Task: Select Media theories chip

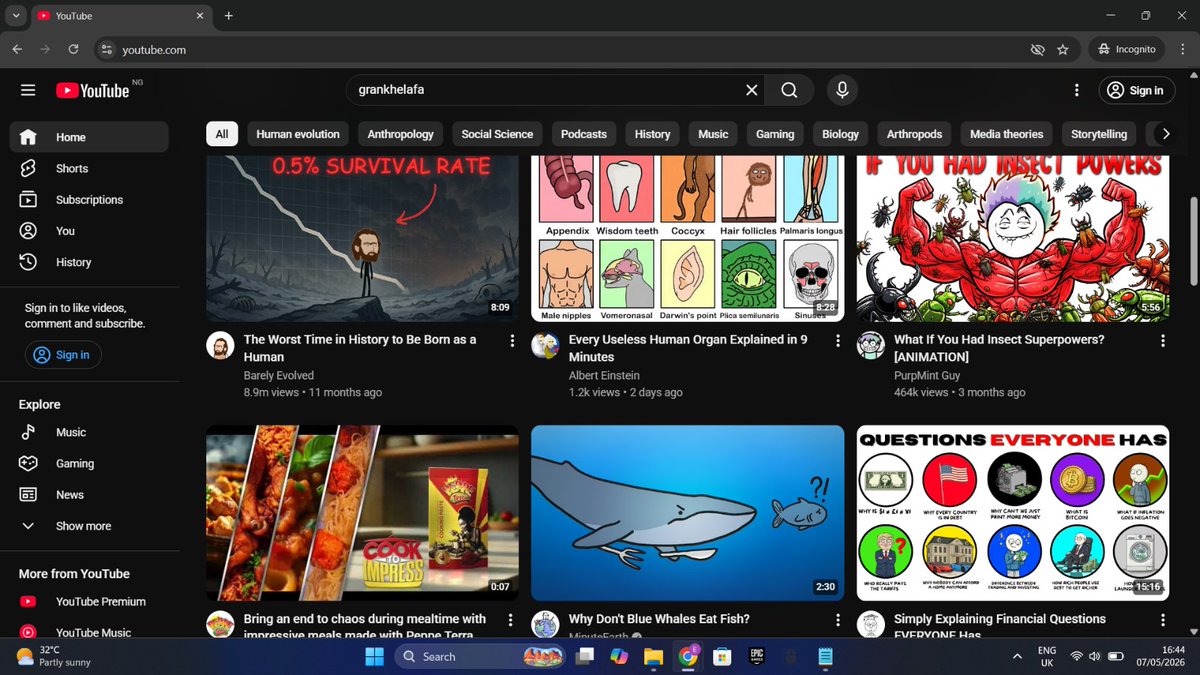Action: coord(1007,134)
